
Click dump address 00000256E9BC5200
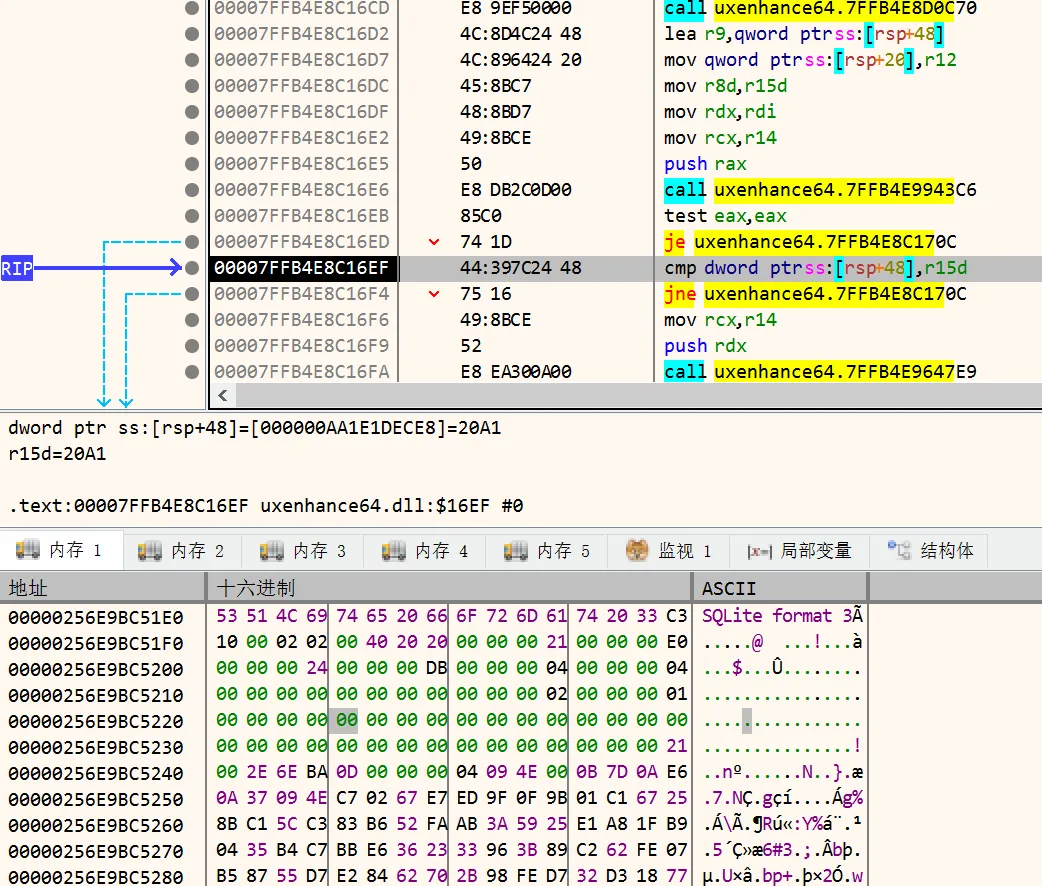pyautogui.click(x=96, y=669)
